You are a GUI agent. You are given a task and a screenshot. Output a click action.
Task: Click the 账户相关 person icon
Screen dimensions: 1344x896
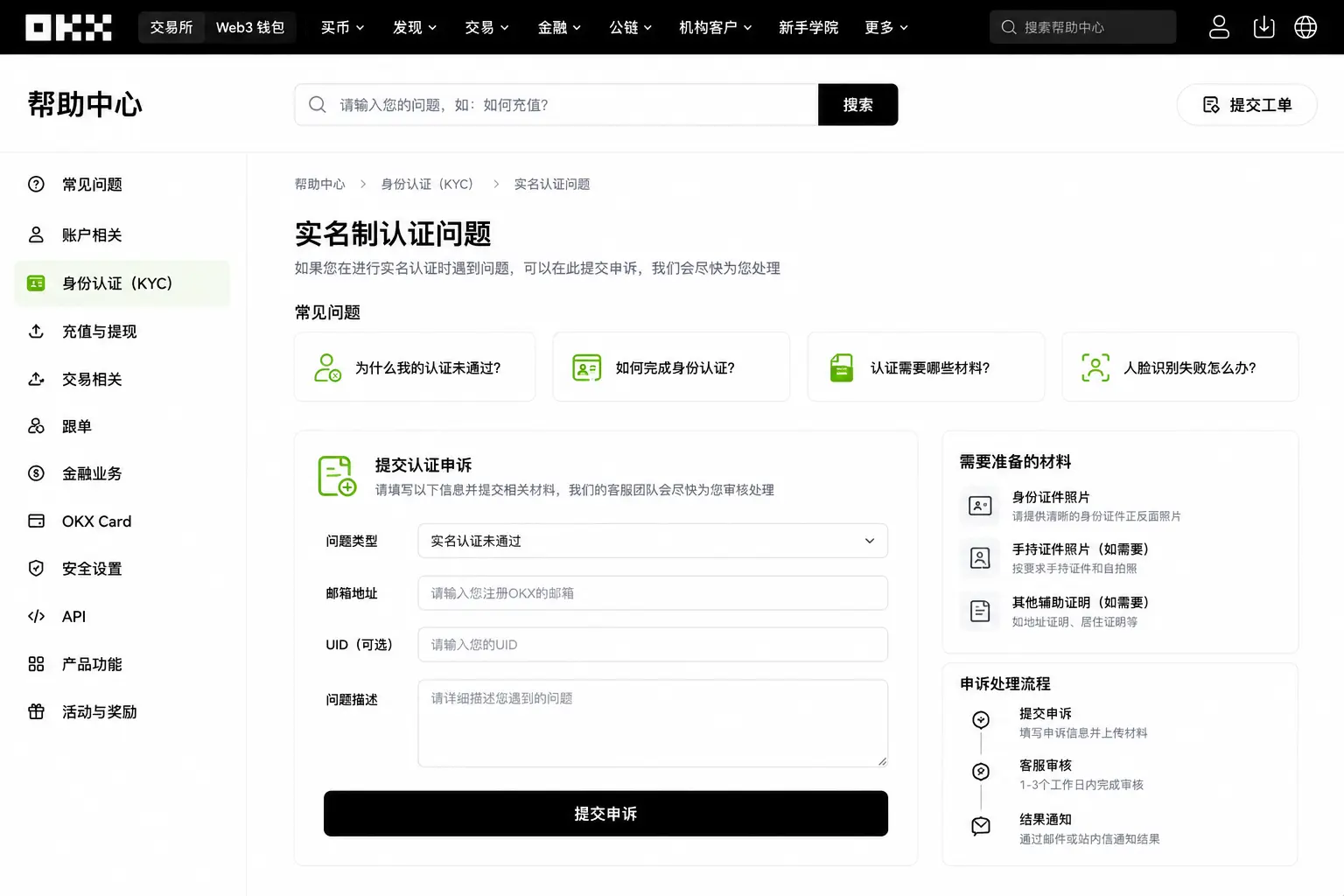(36, 234)
